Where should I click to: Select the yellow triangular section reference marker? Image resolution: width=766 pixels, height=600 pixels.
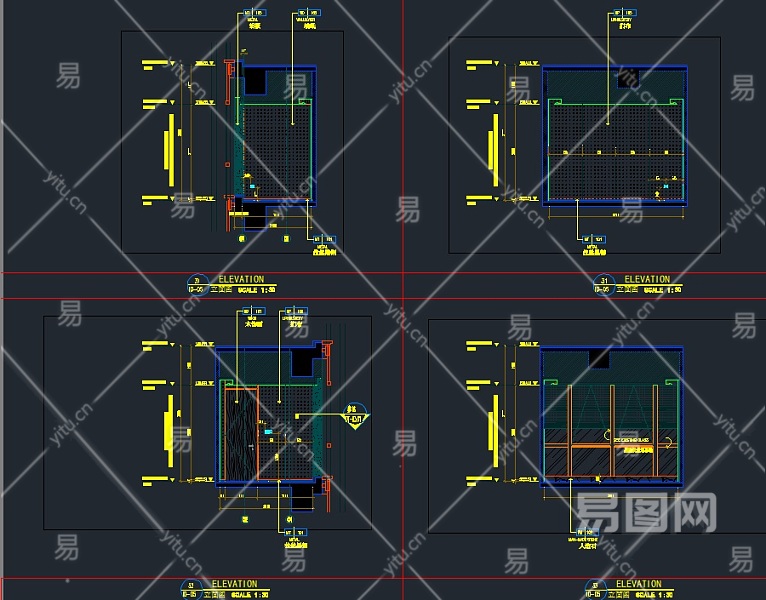pyautogui.click(x=356, y=418)
